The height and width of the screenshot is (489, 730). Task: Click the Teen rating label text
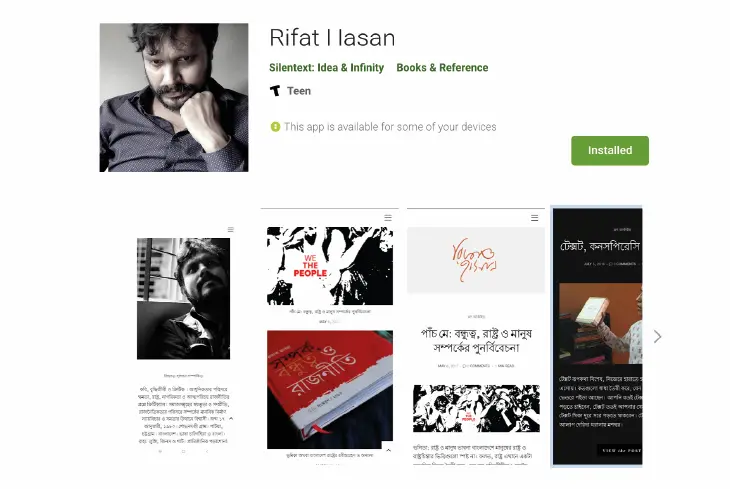pyautogui.click(x=299, y=91)
